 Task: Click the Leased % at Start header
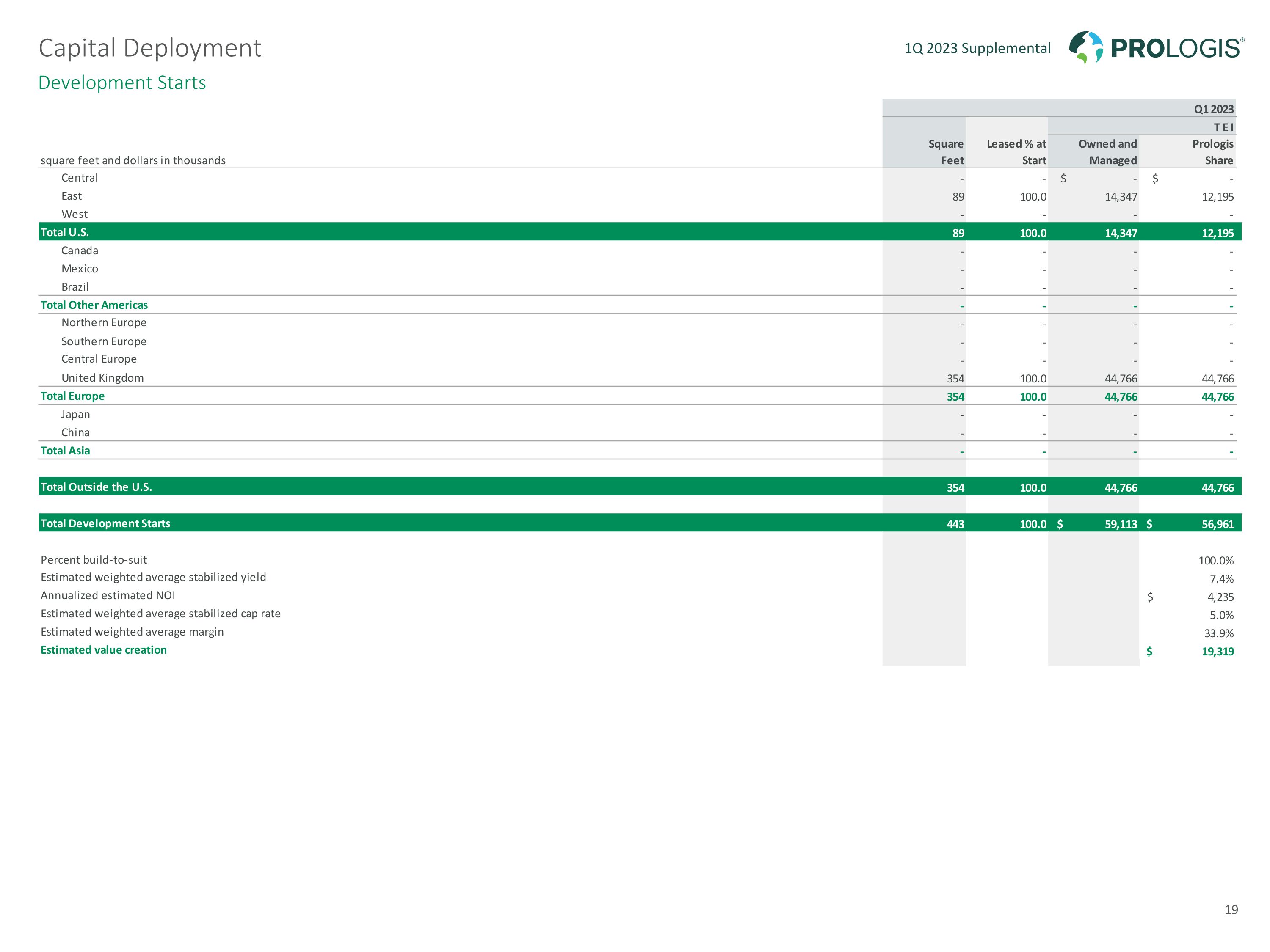(x=1016, y=152)
